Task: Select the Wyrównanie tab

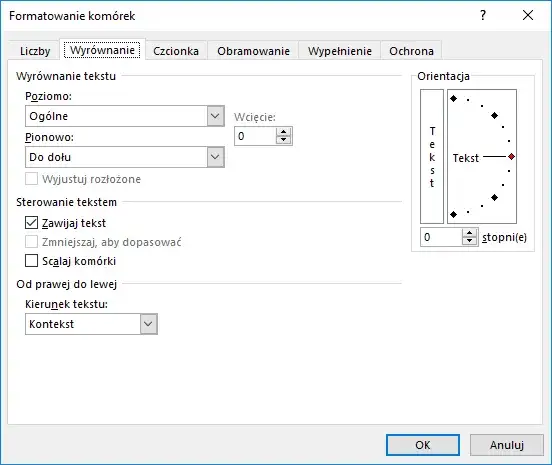Action: pyautogui.click(x=102, y=50)
